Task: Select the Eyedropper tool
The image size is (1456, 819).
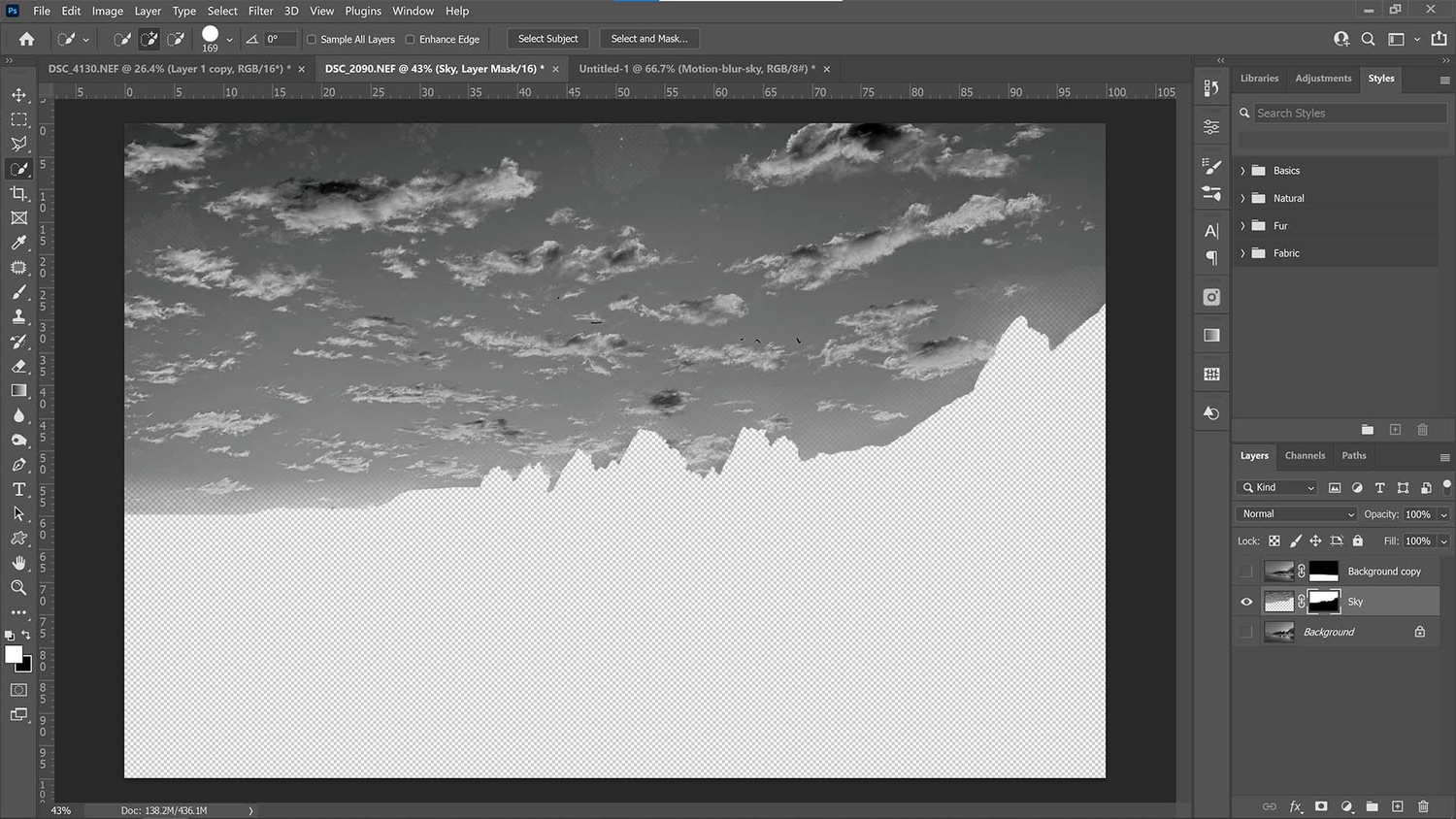Action: (x=18, y=243)
